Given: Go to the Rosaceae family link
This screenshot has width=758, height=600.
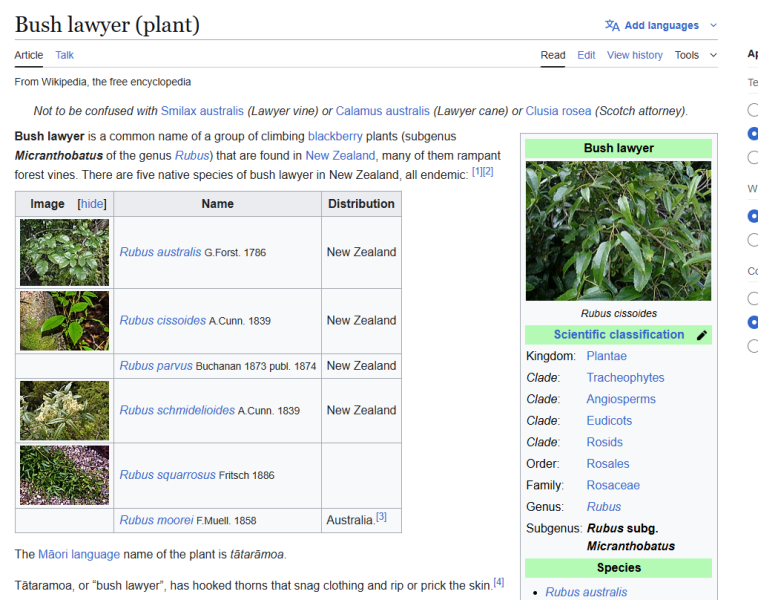Looking at the screenshot, I should (613, 485).
